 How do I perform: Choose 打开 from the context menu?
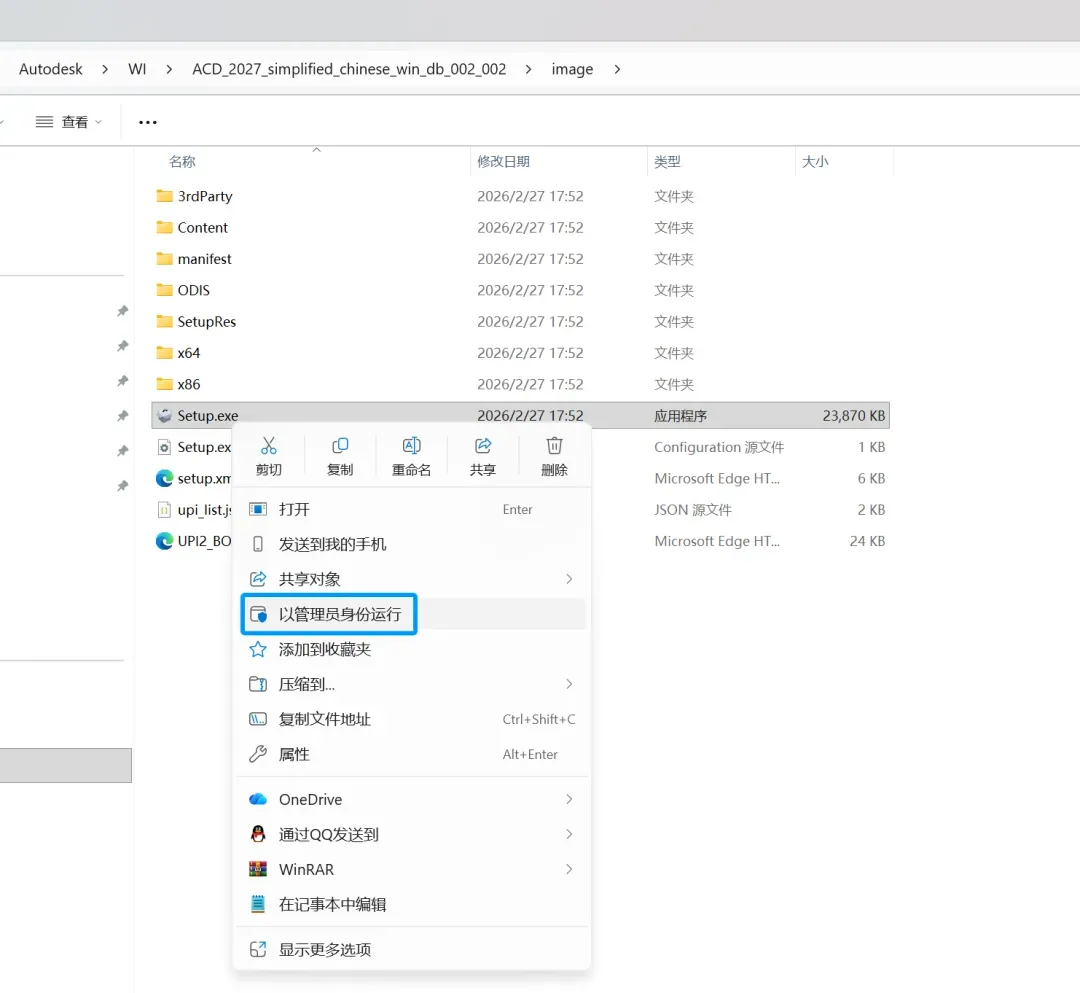(x=412, y=510)
